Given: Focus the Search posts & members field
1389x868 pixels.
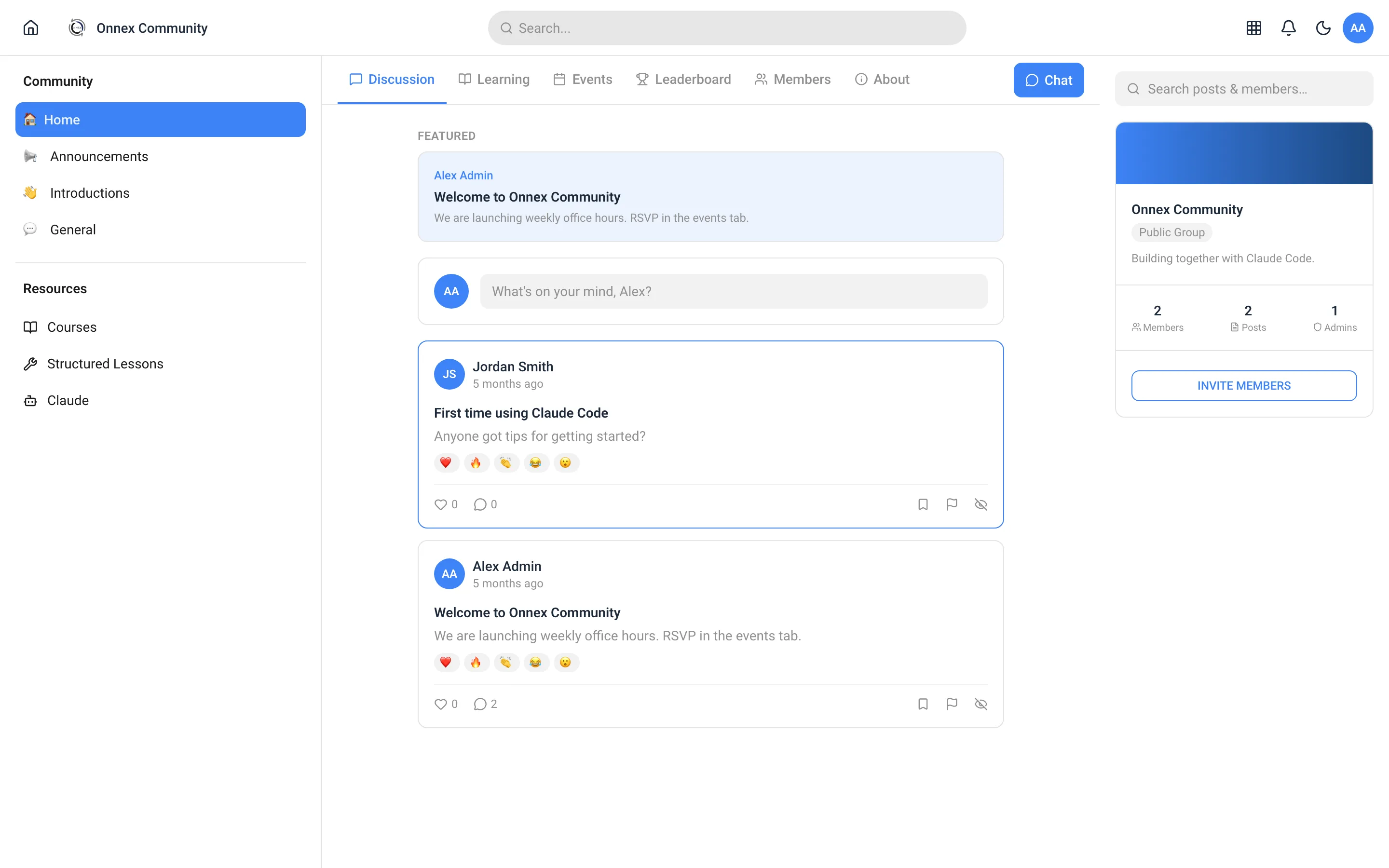Looking at the screenshot, I should click(x=1243, y=89).
